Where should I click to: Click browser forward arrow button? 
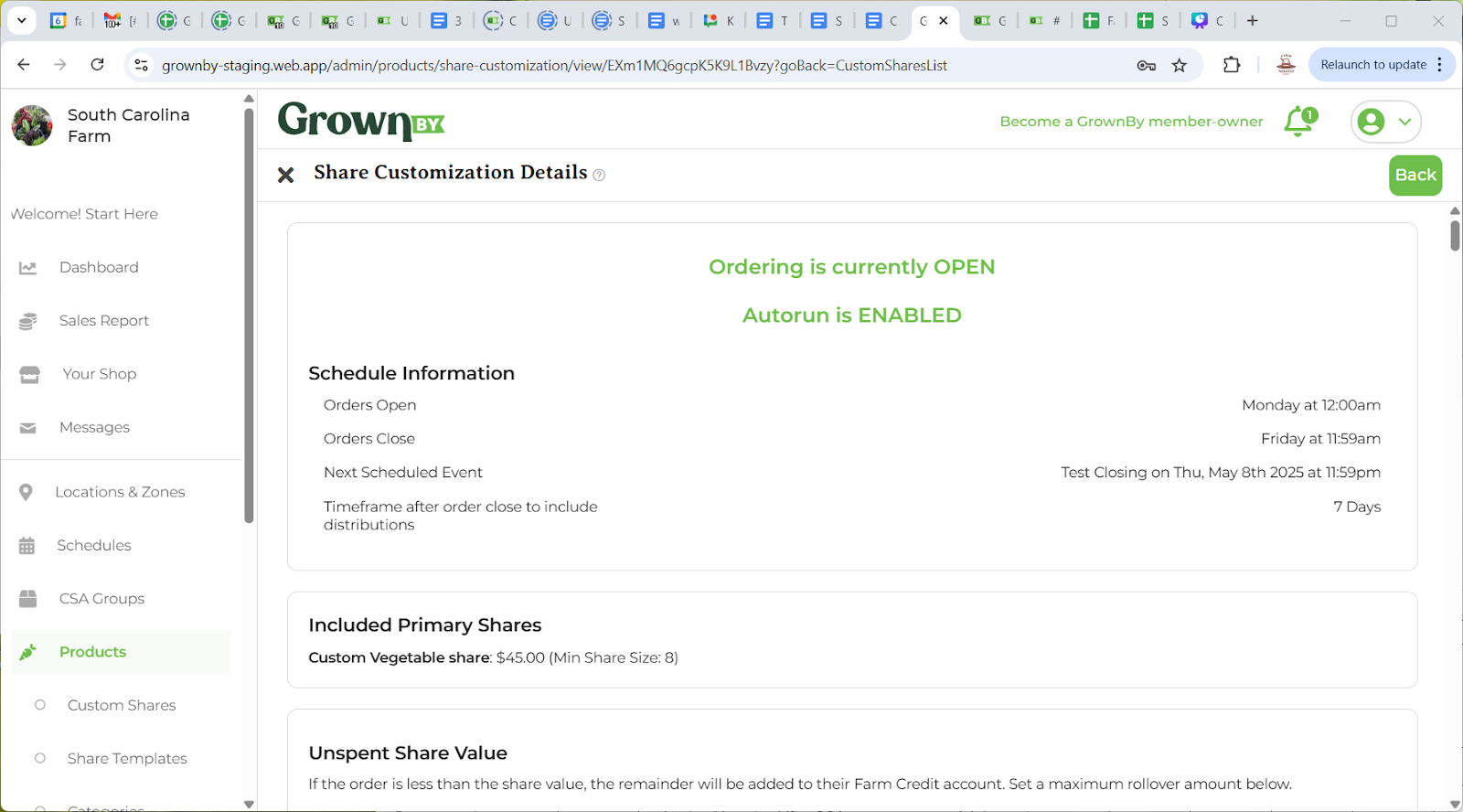click(x=60, y=65)
